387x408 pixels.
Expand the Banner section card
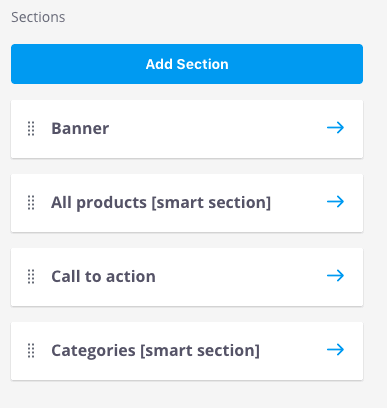(187, 129)
